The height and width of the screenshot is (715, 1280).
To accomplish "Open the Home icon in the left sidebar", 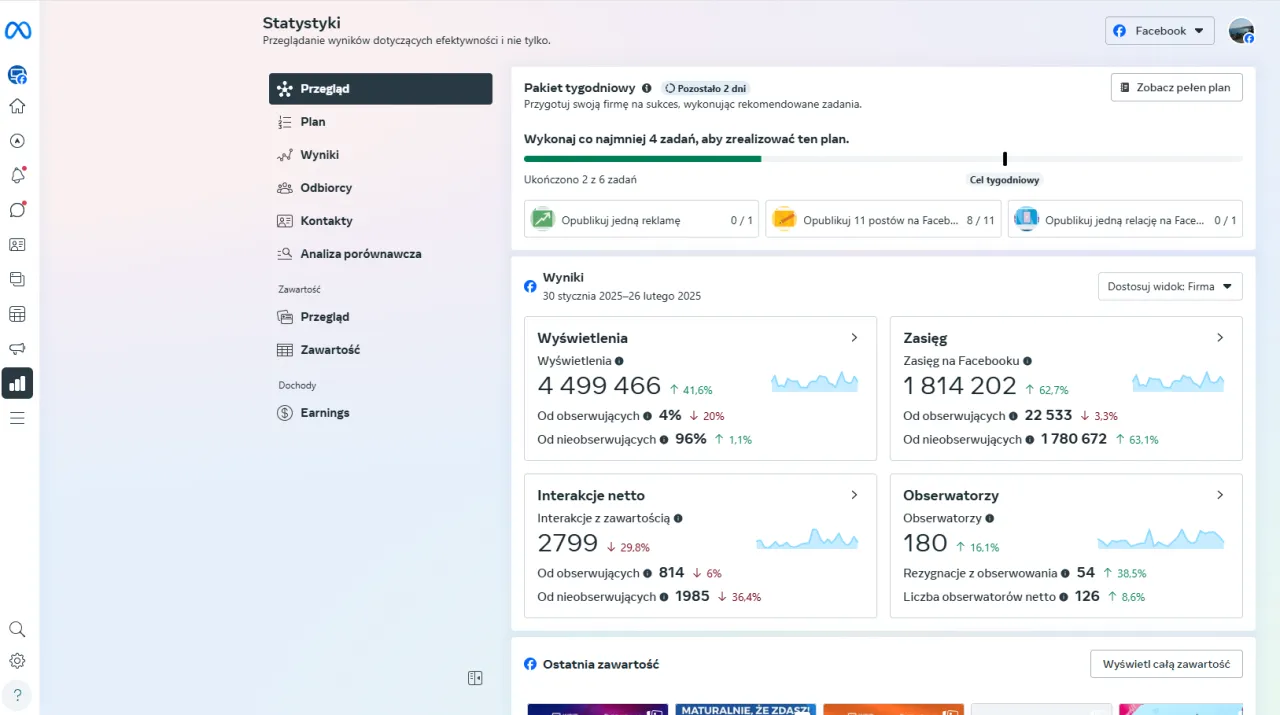I will [x=17, y=105].
